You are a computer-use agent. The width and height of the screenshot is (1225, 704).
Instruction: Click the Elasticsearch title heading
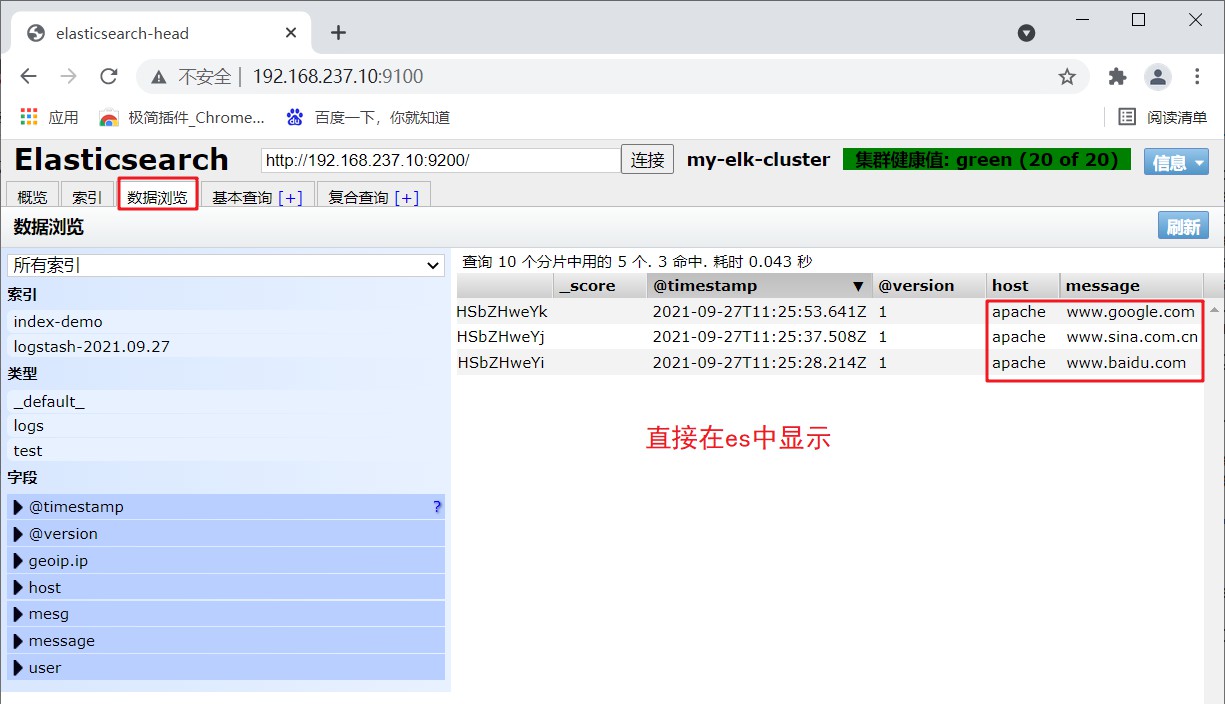coord(121,160)
